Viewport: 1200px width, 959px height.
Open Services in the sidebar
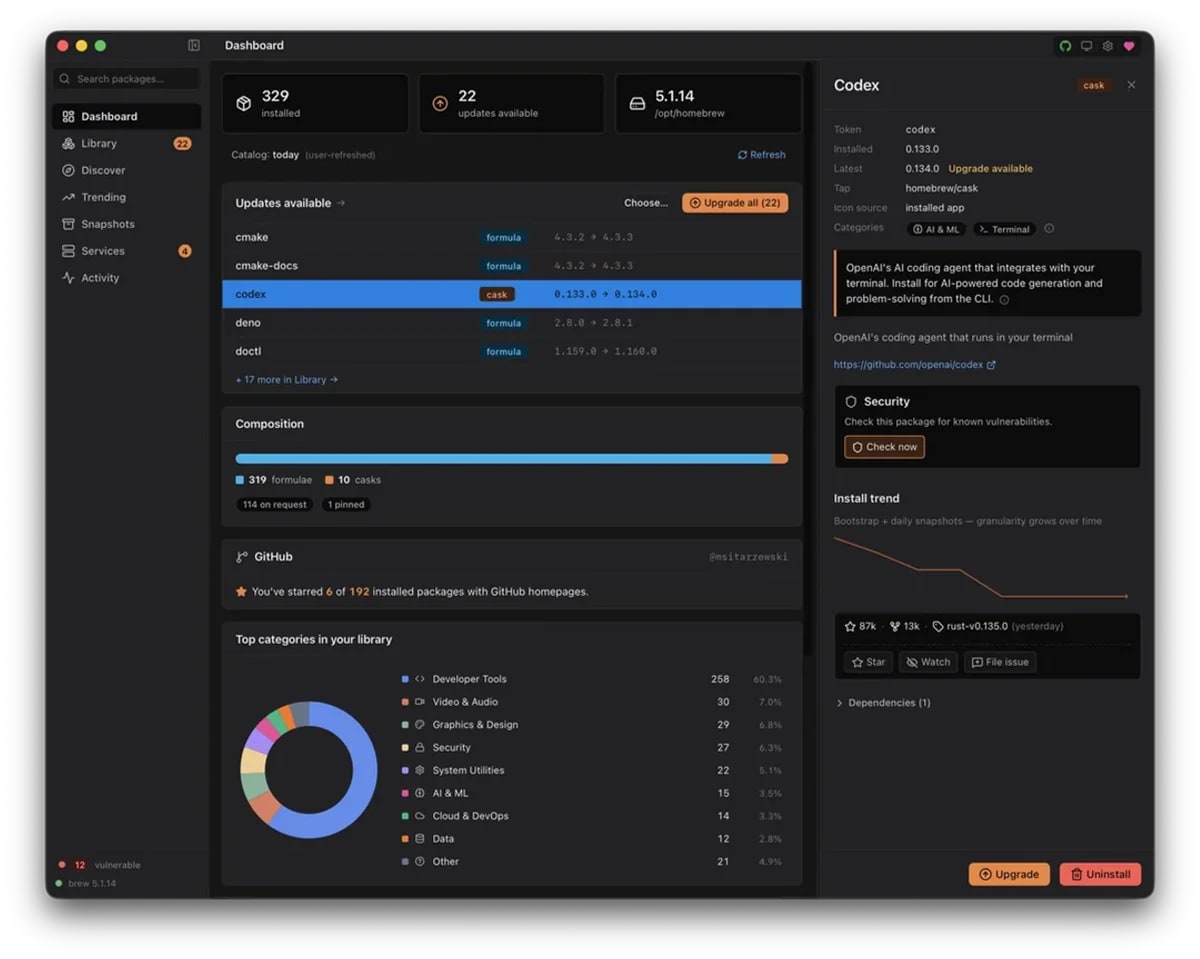126,251
